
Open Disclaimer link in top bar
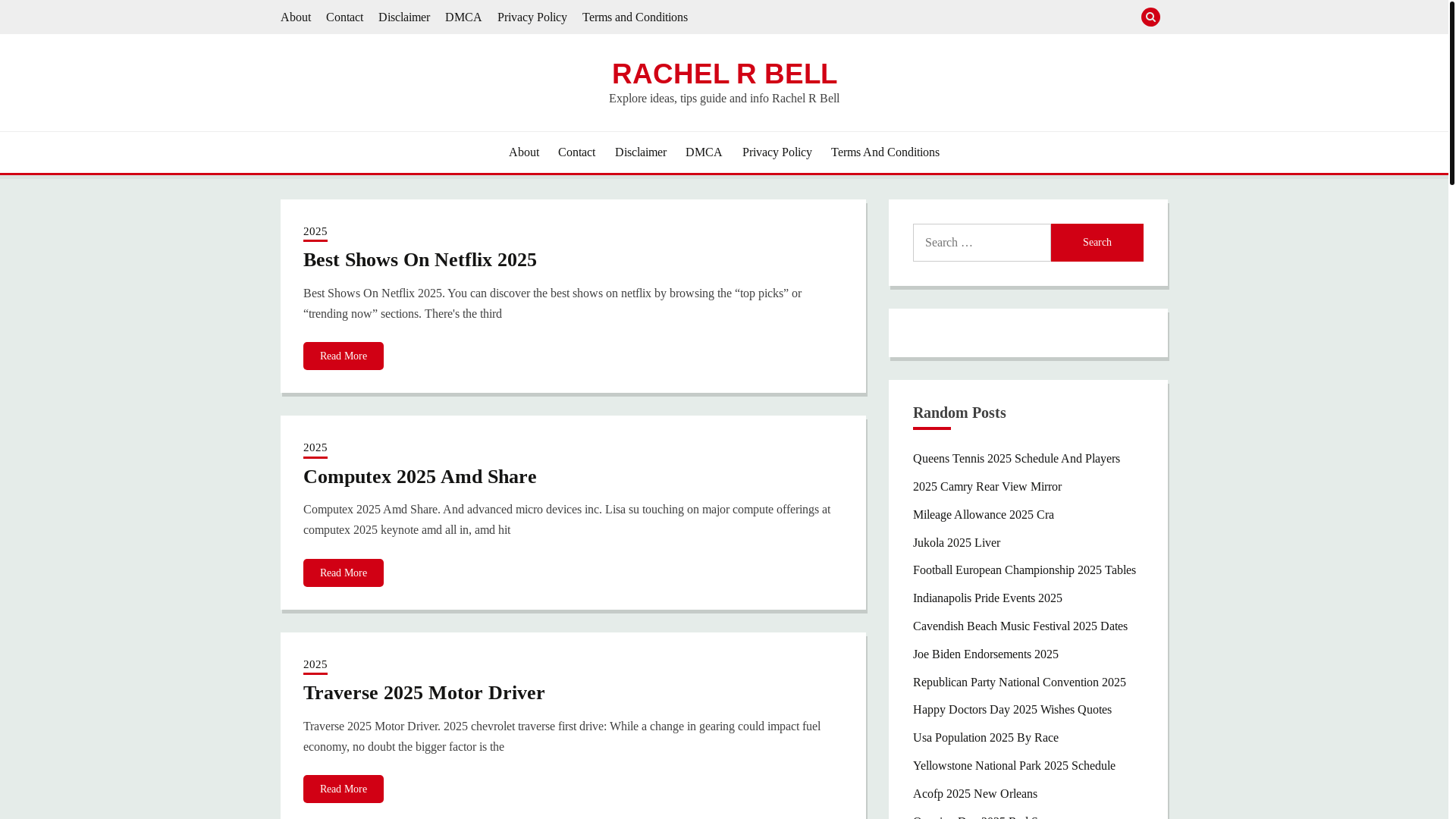pyautogui.click(x=404, y=17)
